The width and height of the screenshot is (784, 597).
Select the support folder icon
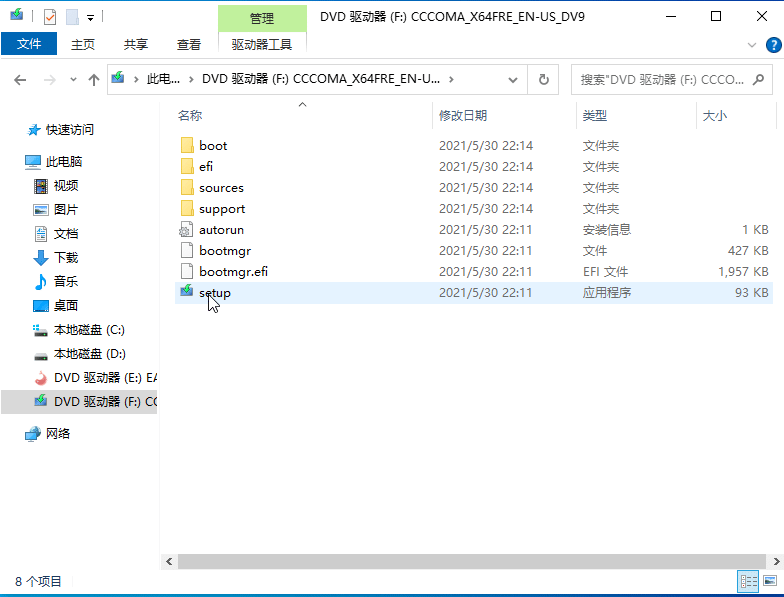click(x=186, y=208)
